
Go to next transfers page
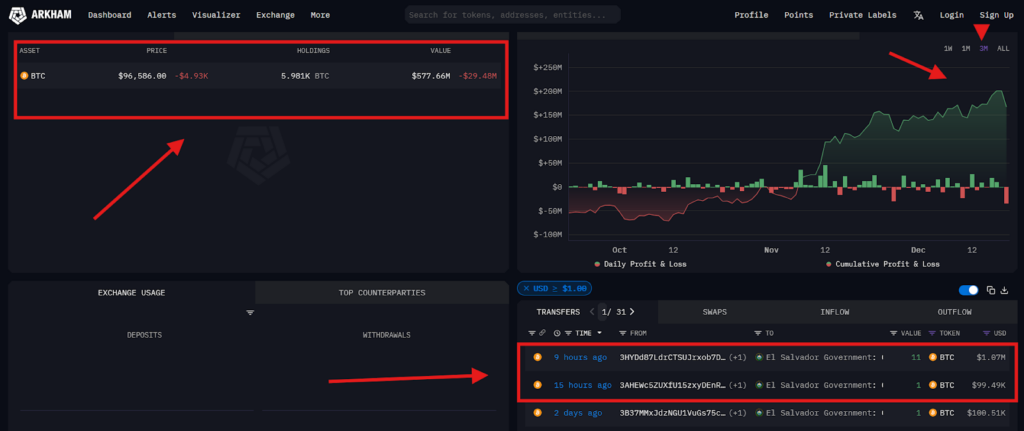point(632,312)
